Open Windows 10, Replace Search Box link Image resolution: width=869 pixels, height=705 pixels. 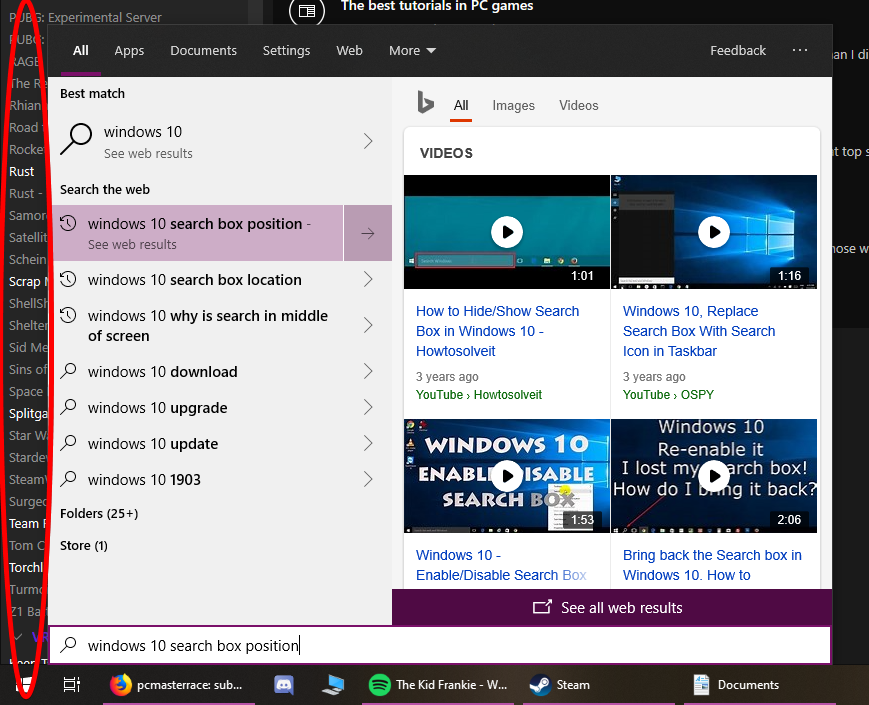point(699,331)
